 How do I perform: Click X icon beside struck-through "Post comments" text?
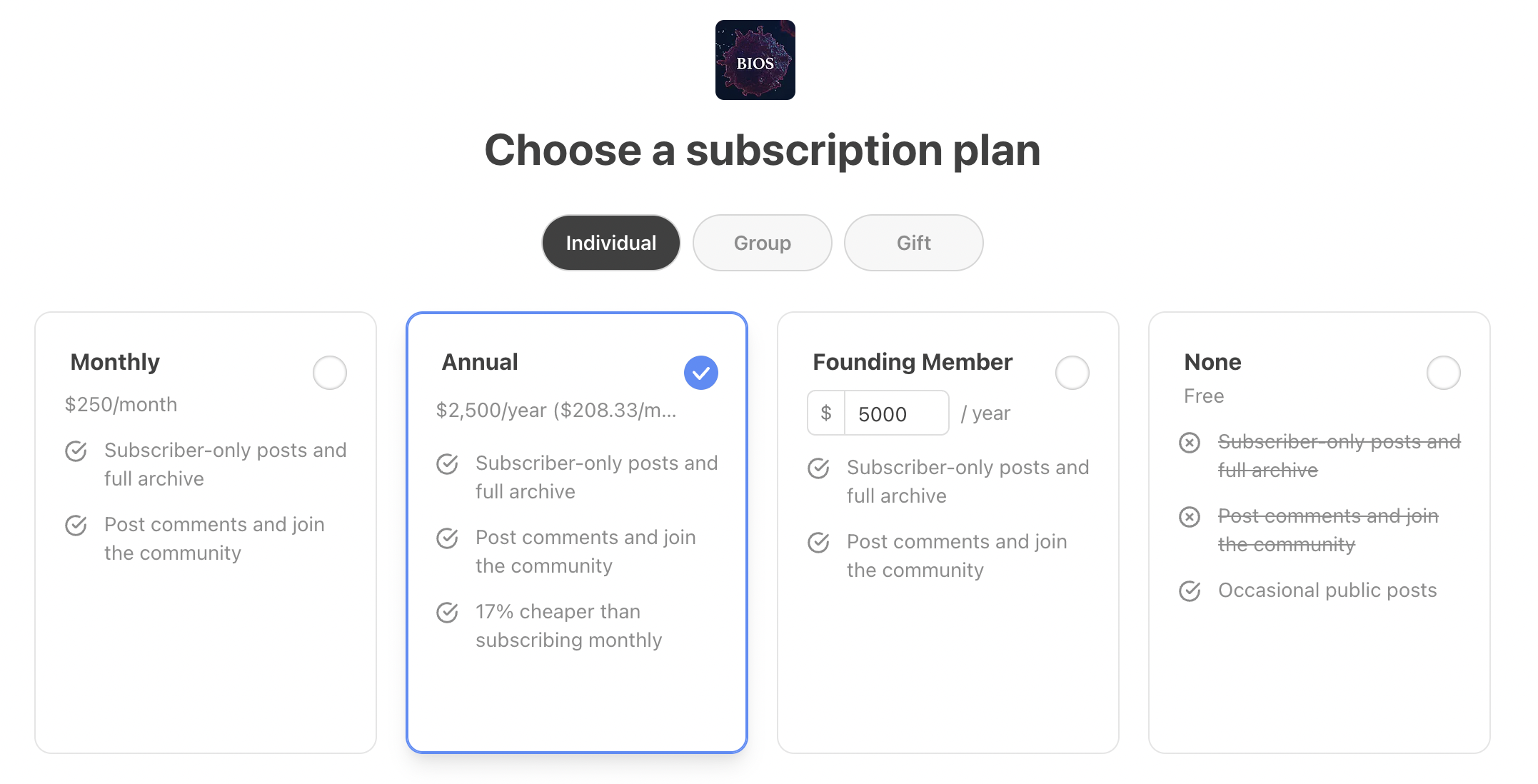[x=1189, y=516]
